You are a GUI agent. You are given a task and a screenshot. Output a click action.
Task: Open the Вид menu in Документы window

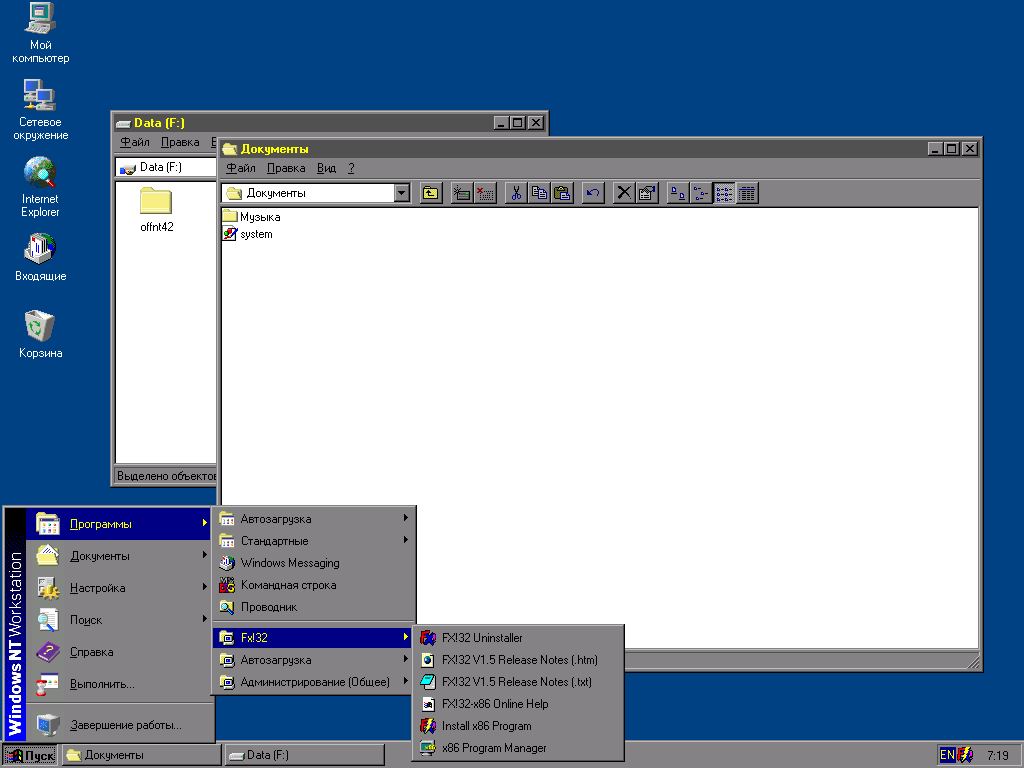pyautogui.click(x=326, y=168)
